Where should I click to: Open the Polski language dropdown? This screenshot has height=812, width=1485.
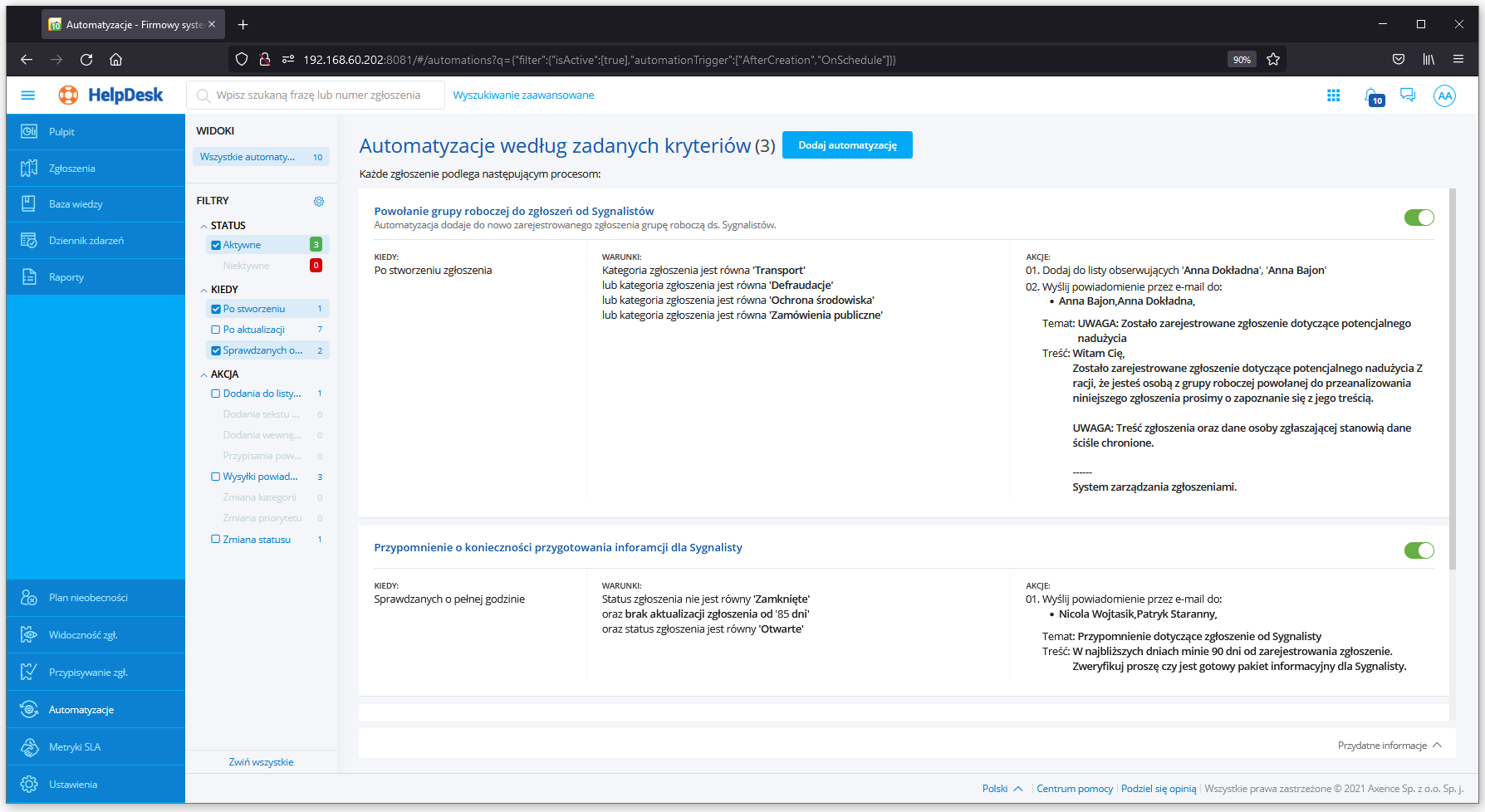point(1002,789)
